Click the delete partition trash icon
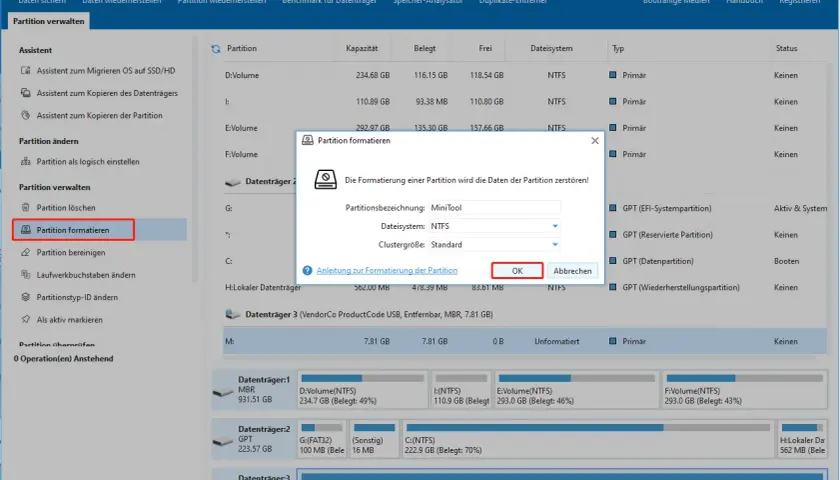Screen dimensions: 840x480 [25, 207]
